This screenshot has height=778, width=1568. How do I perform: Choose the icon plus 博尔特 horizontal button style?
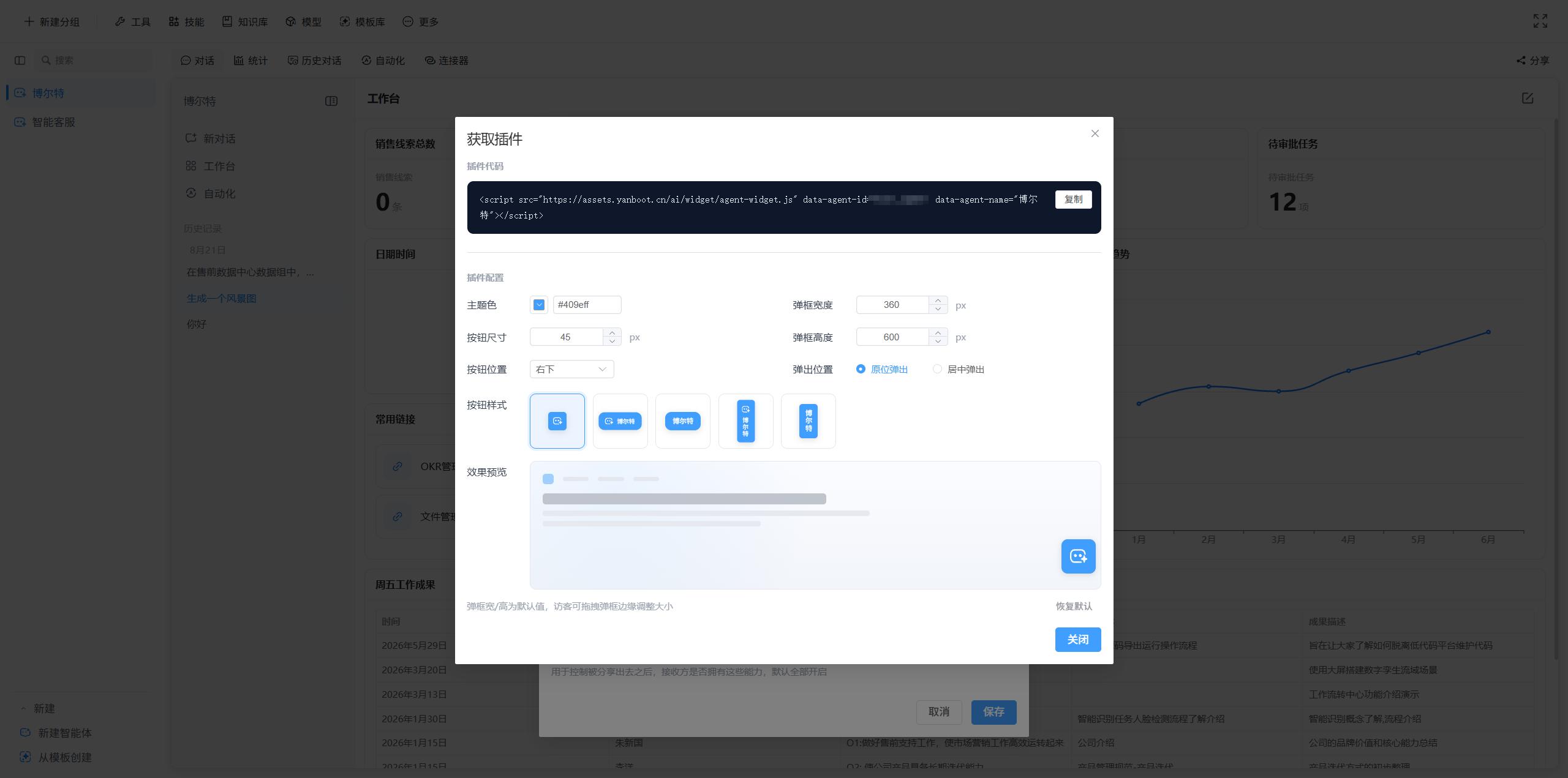click(x=620, y=421)
